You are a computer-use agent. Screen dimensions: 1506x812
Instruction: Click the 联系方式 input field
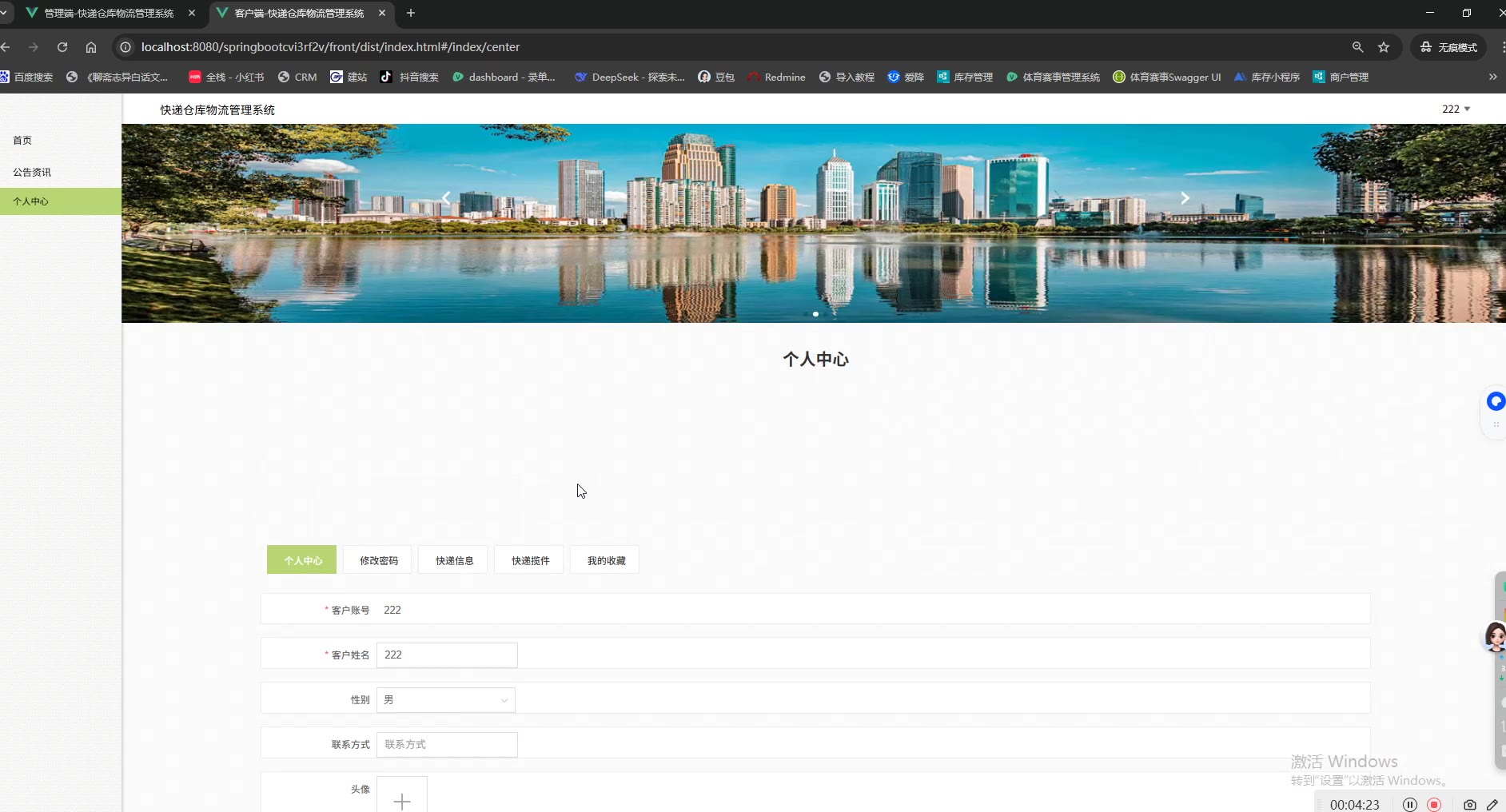pyautogui.click(x=447, y=745)
